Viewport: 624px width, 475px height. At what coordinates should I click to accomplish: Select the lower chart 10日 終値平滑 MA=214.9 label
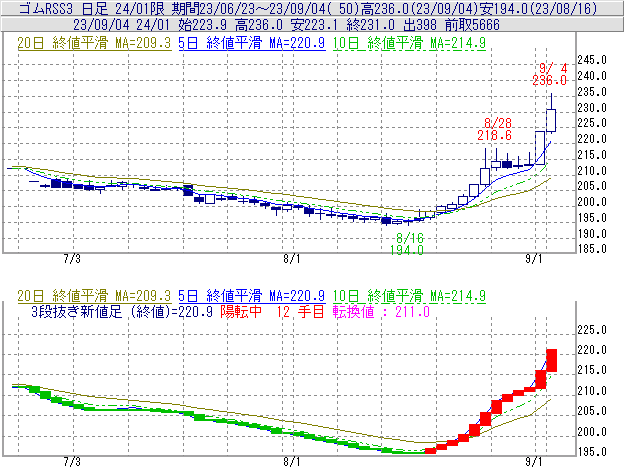[409, 296]
